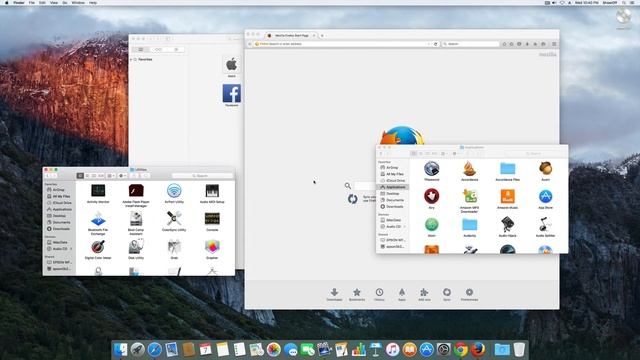Open Adobe Flash Player Install Manager icon
The image size is (640, 360).
[x=136, y=191]
